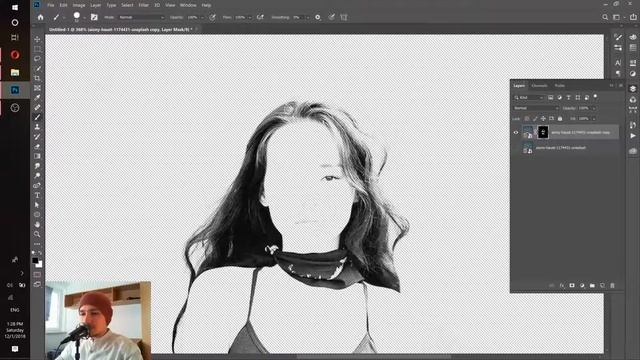Open the Flow value arrow

click(x=249, y=18)
